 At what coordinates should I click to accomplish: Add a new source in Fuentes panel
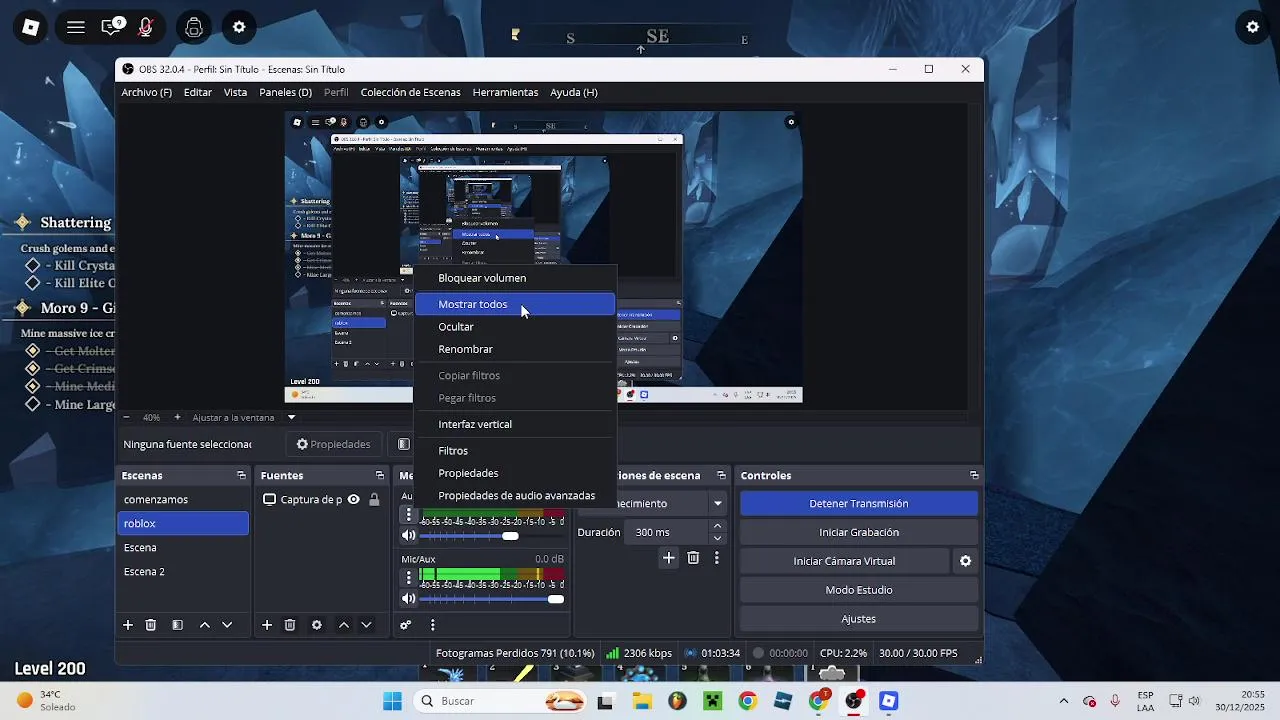point(267,625)
